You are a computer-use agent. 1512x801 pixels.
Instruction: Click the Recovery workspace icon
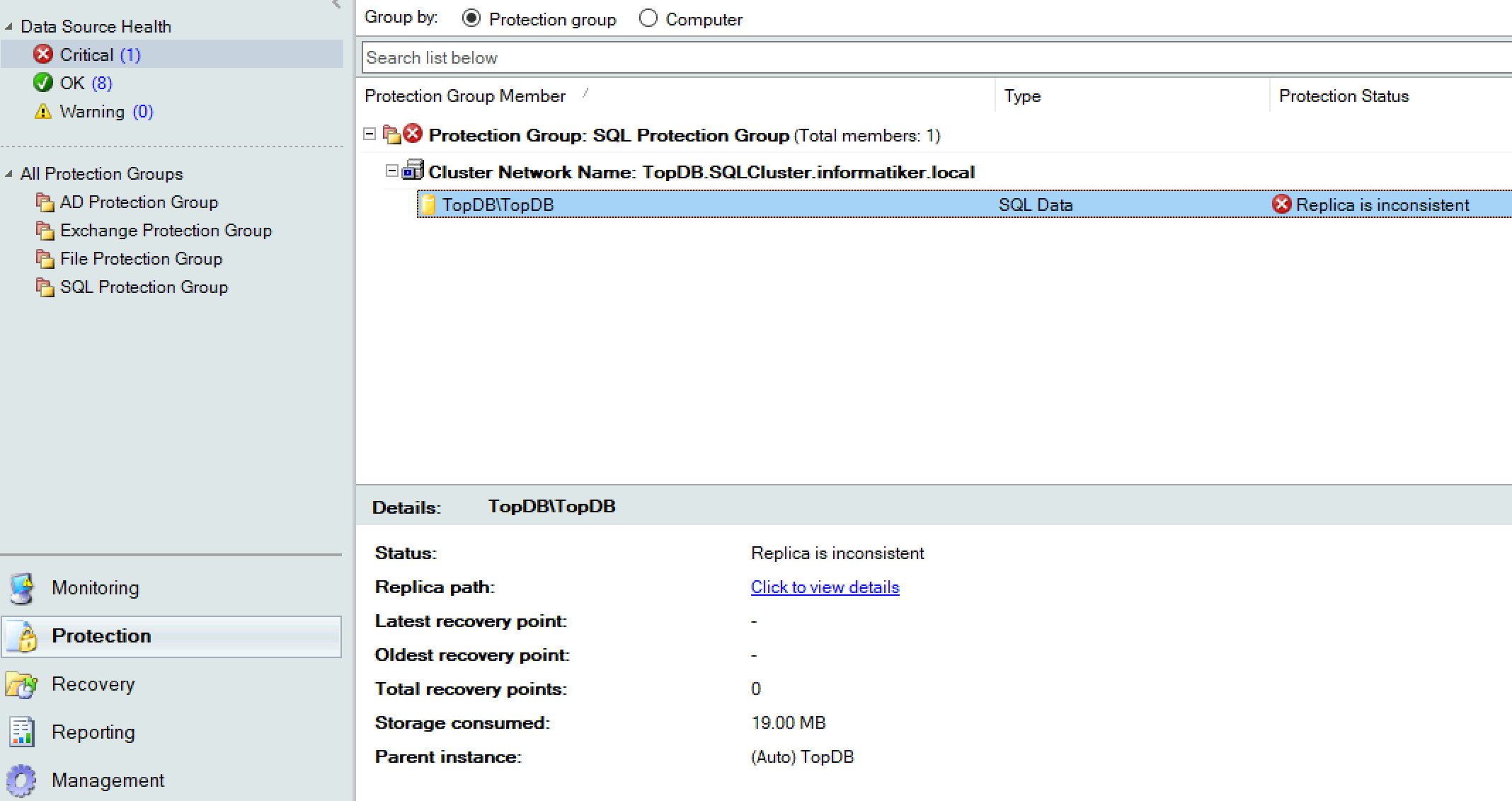pyautogui.click(x=21, y=684)
